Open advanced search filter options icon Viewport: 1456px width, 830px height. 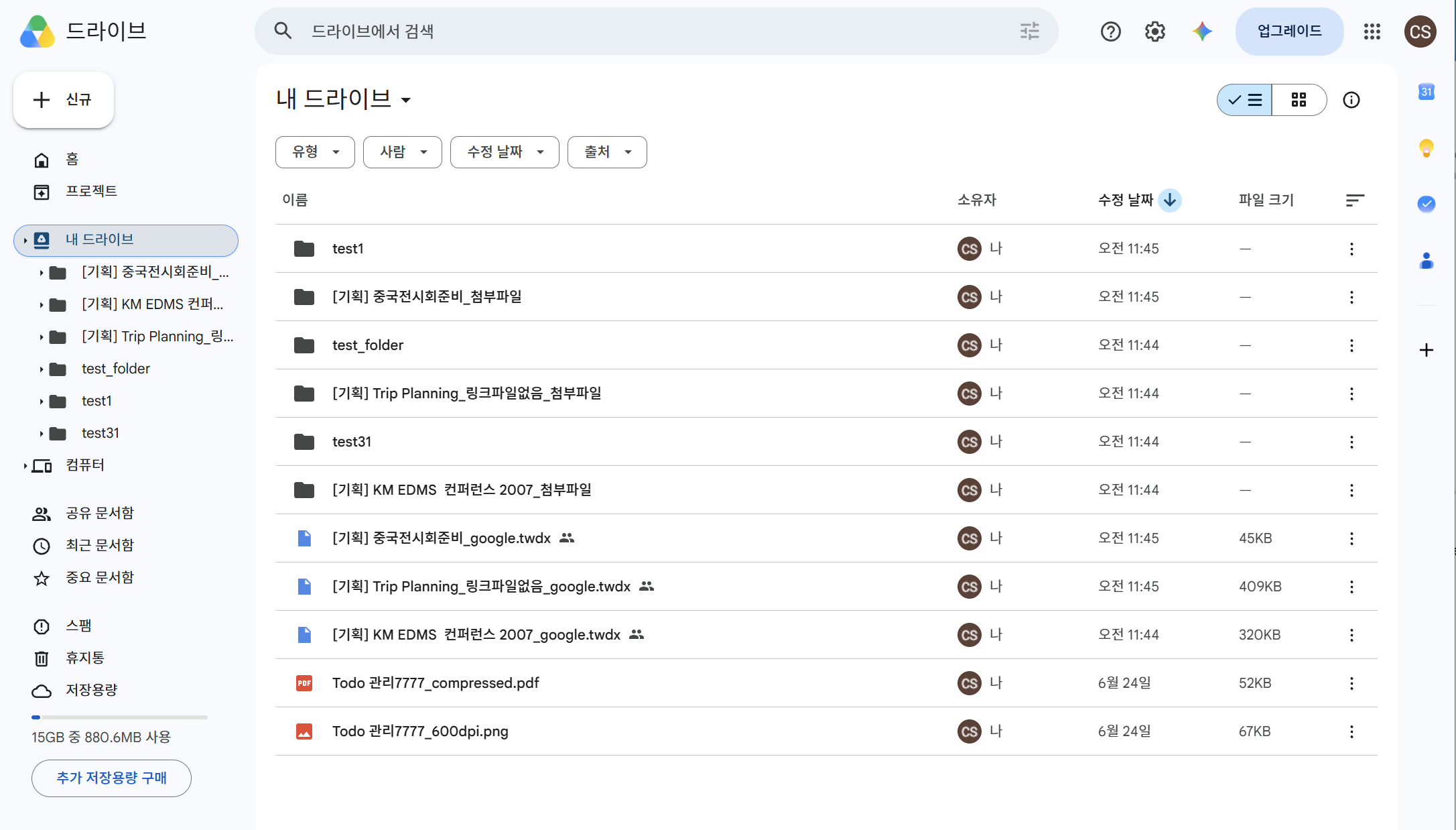click(x=1029, y=31)
